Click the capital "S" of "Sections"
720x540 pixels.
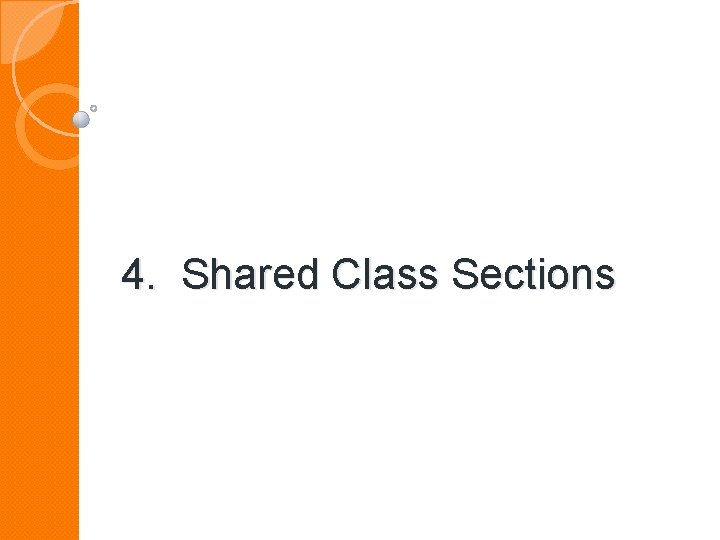click(466, 274)
